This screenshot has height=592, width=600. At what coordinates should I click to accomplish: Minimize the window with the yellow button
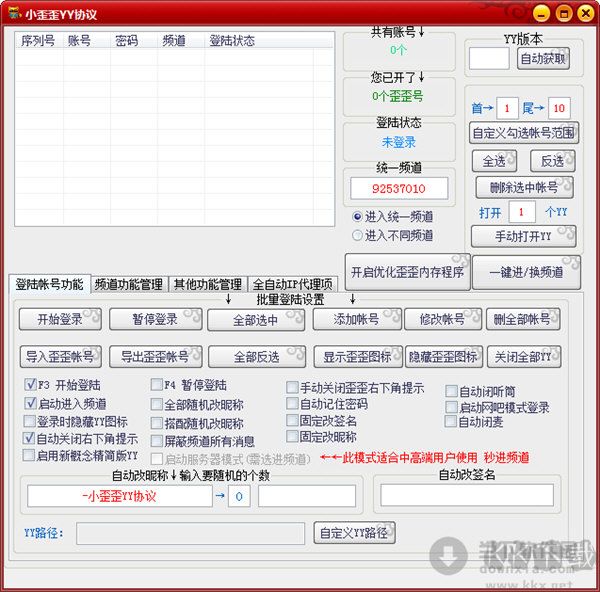[540, 13]
